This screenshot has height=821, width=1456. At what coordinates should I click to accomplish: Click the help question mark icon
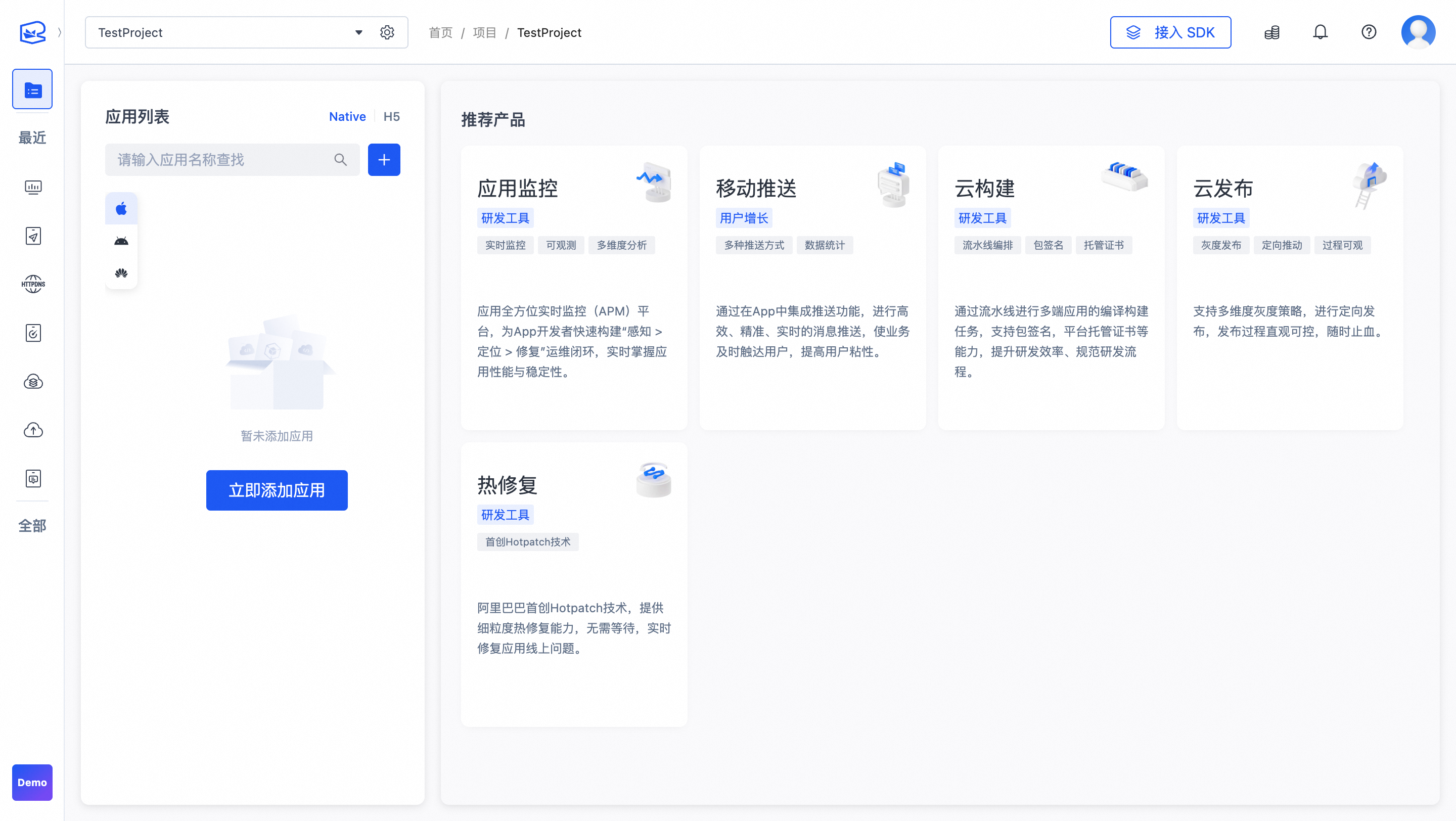click(x=1369, y=32)
